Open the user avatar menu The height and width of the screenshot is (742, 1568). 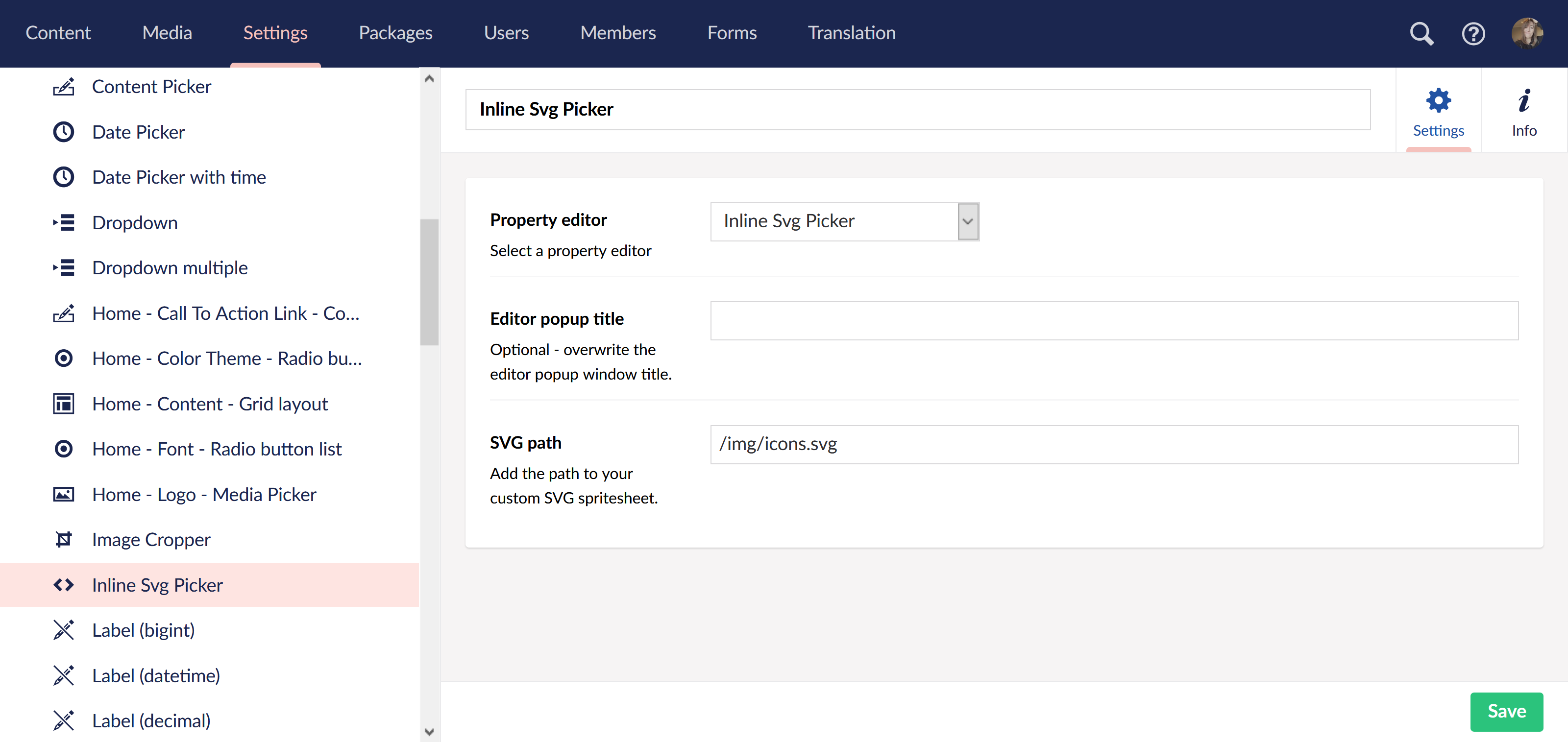click(1527, 33)
